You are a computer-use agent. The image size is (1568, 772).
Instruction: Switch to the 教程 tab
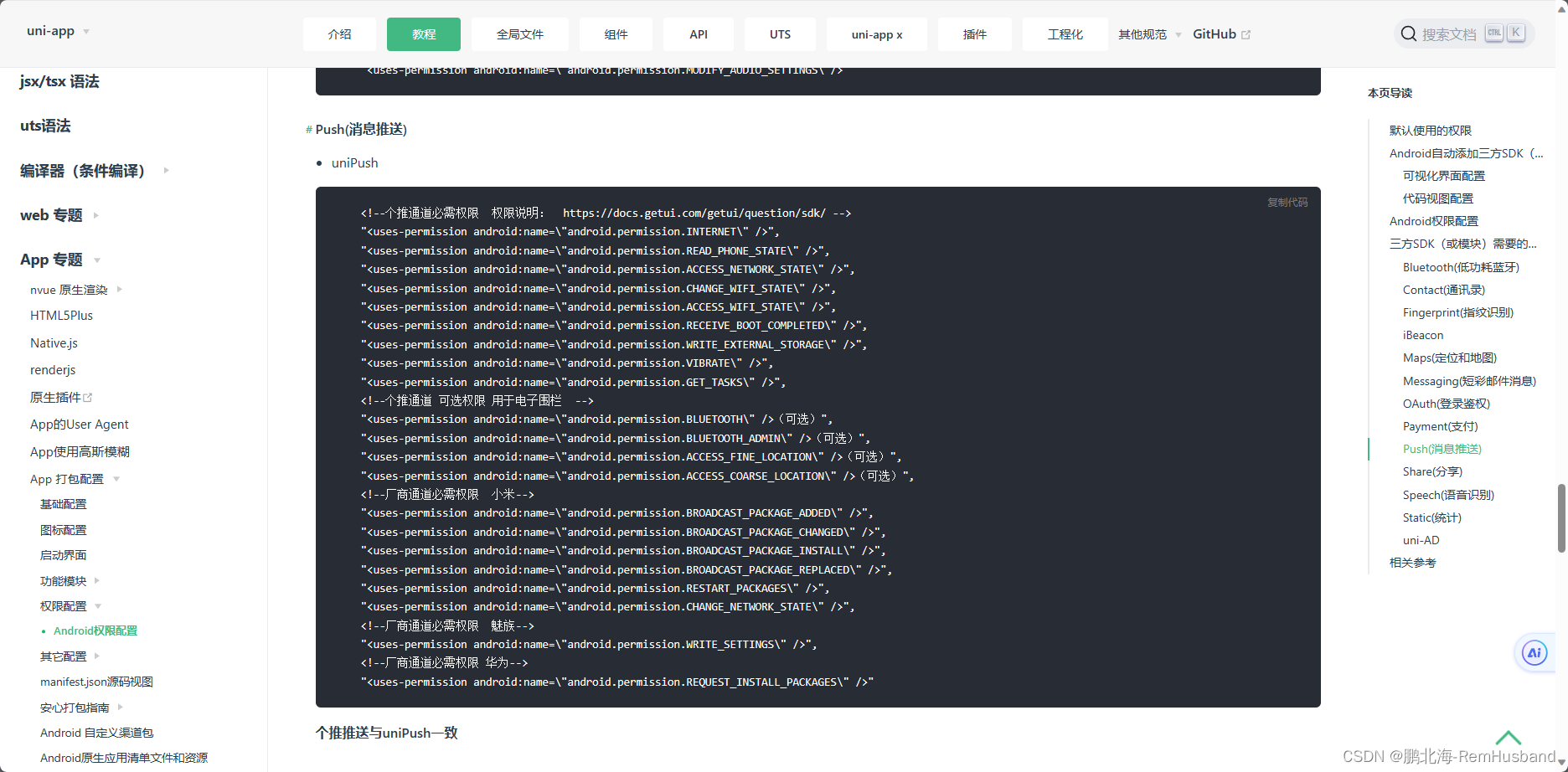pyautogui.click(x=423, y=33)
